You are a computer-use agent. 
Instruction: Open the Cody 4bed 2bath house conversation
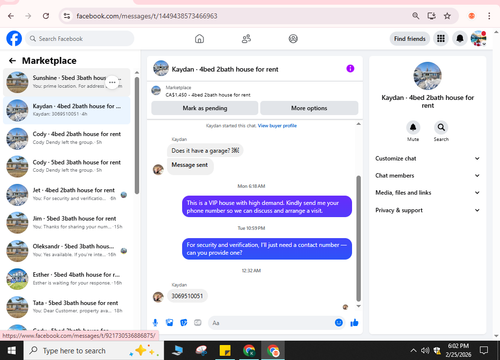pos(67,138)
